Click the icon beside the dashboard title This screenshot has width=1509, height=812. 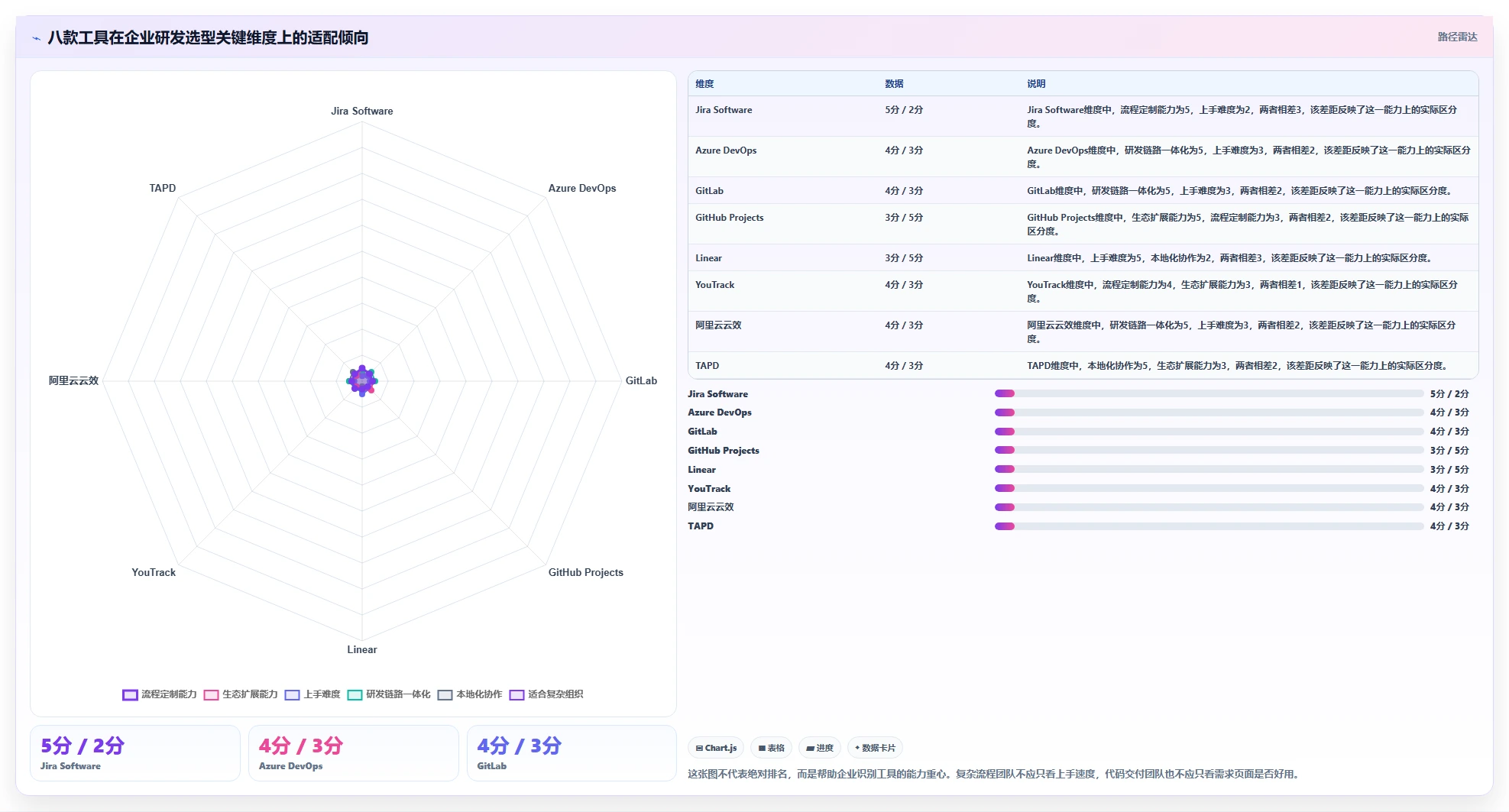[x=36, y=37]
